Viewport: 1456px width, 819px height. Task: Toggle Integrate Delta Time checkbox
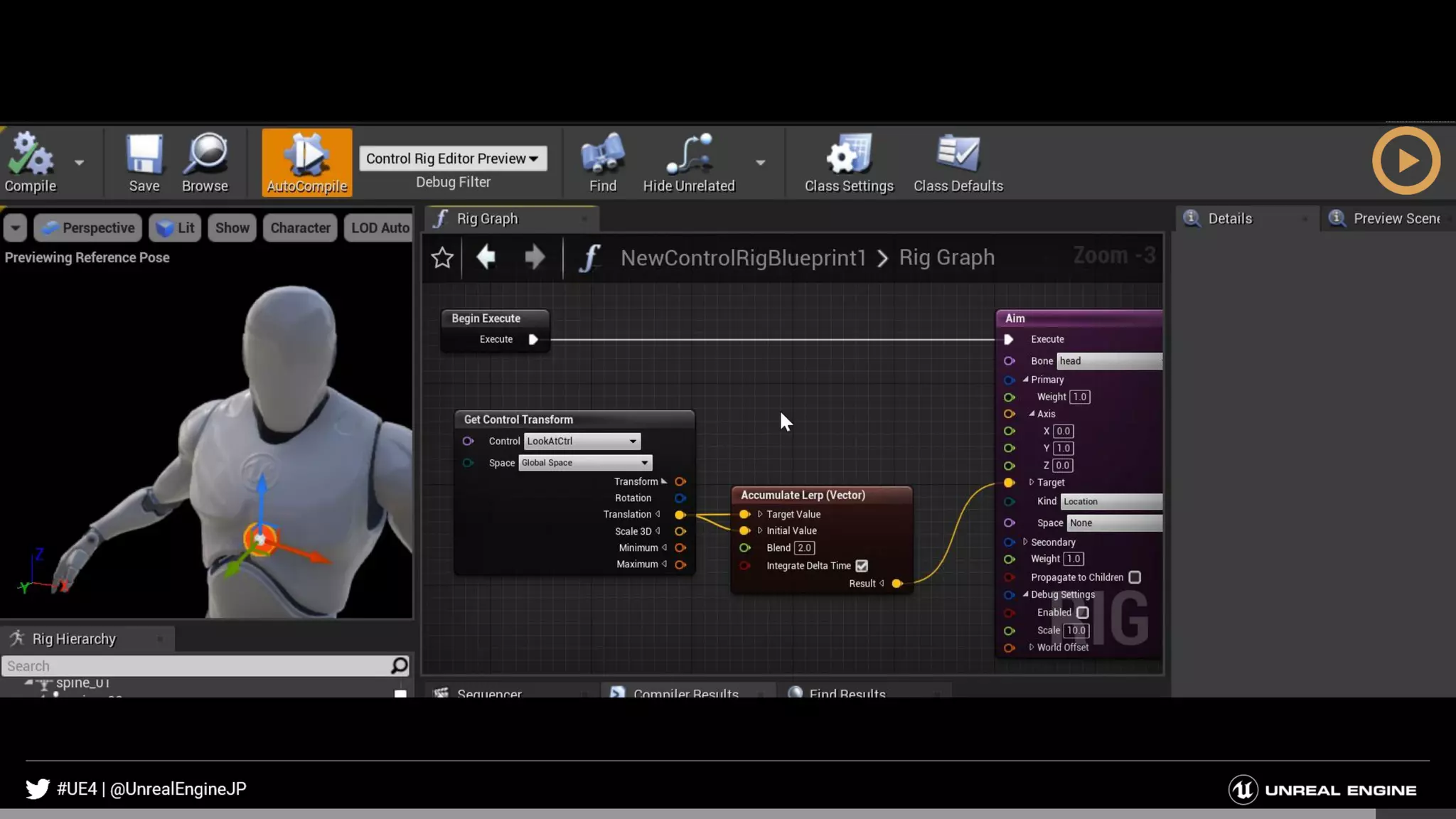(x=862, y=566)
